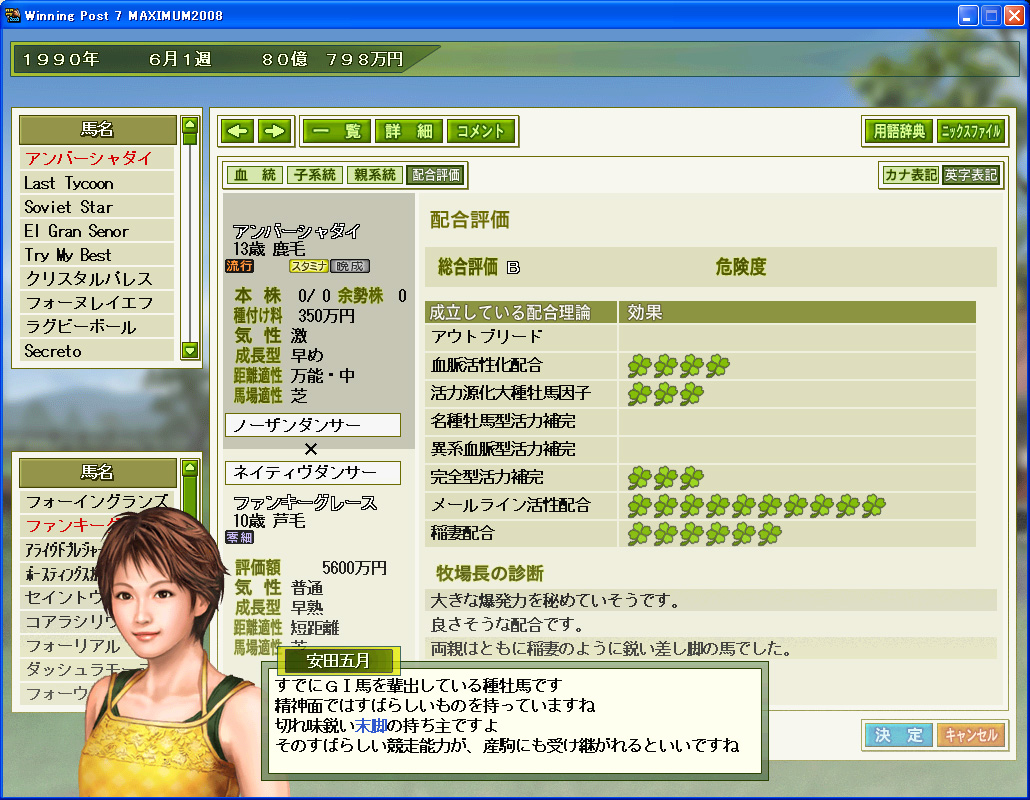Open the 血統 pedigree tab
The height and width of the screenshot is (800, 1030).
coord(254,175)
